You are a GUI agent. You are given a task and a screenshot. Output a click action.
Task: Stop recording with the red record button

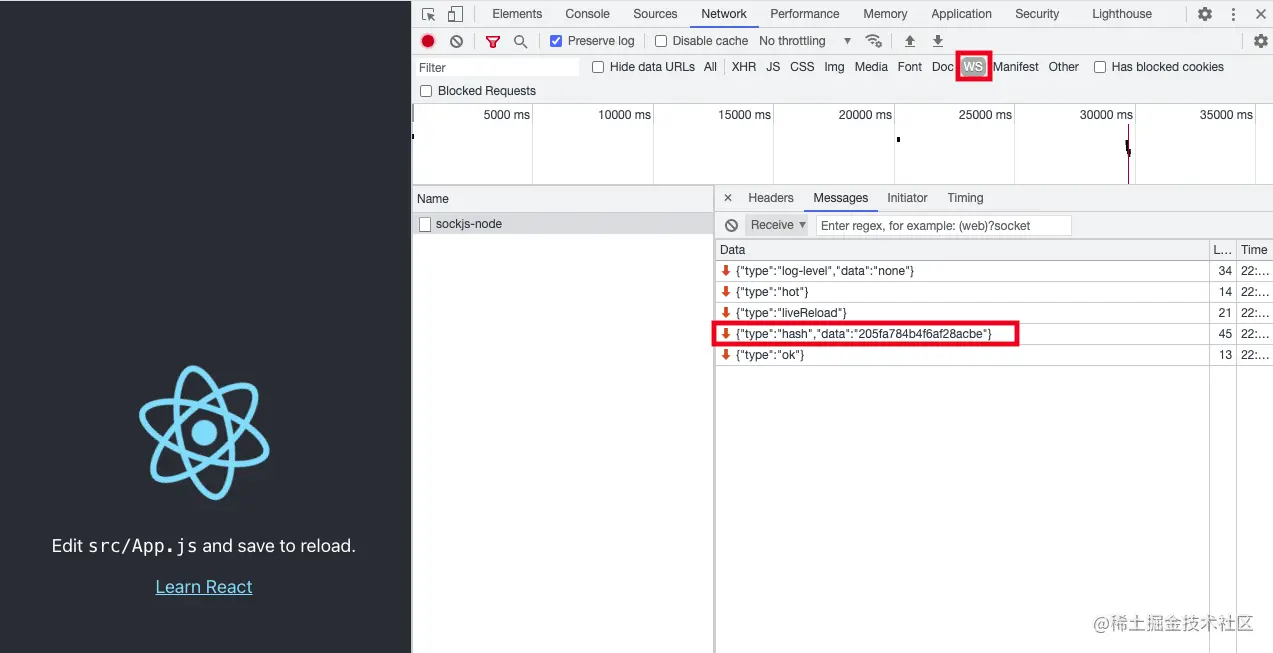[x=428, y=41]
